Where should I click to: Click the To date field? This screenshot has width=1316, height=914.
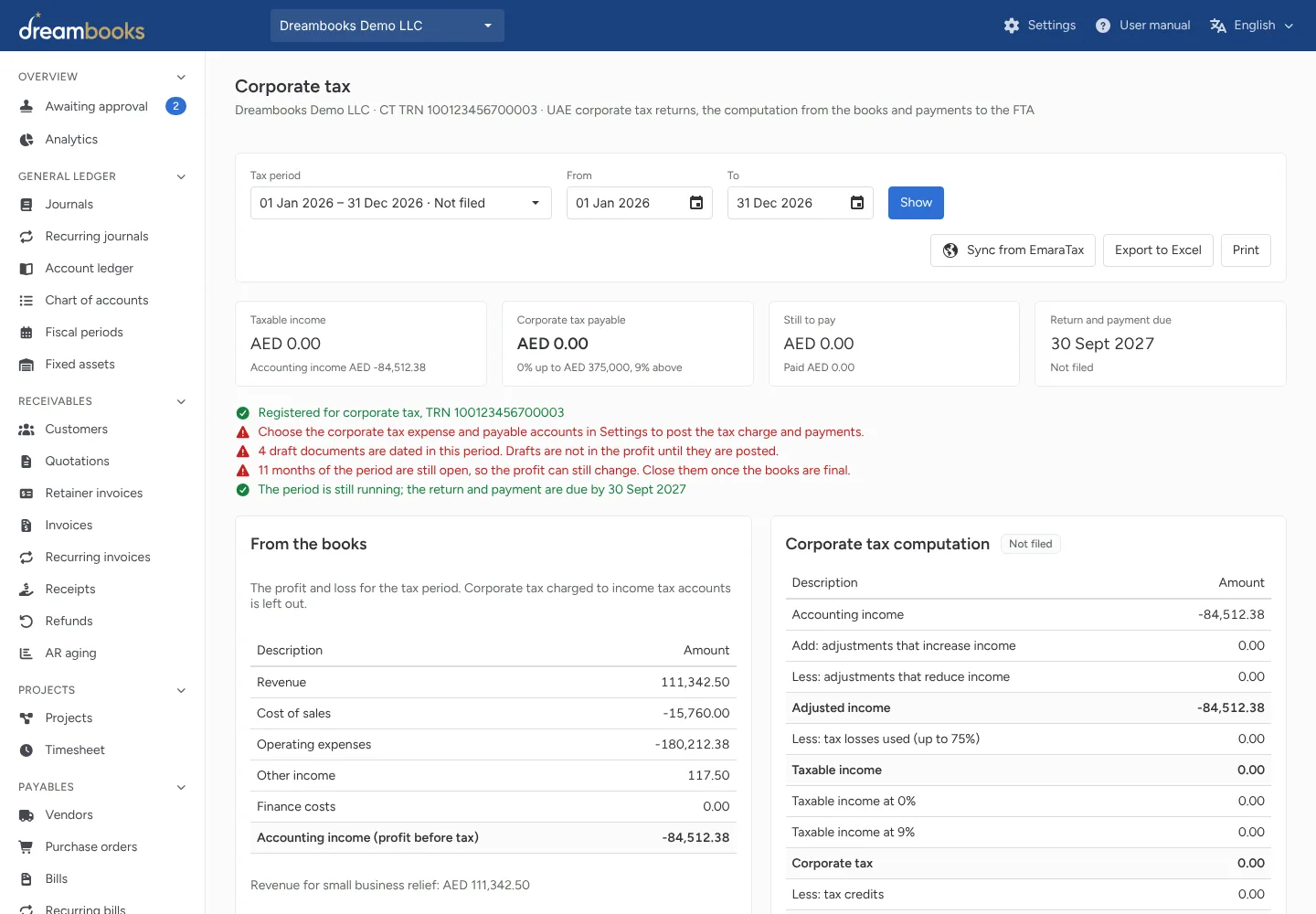(801, 203)
